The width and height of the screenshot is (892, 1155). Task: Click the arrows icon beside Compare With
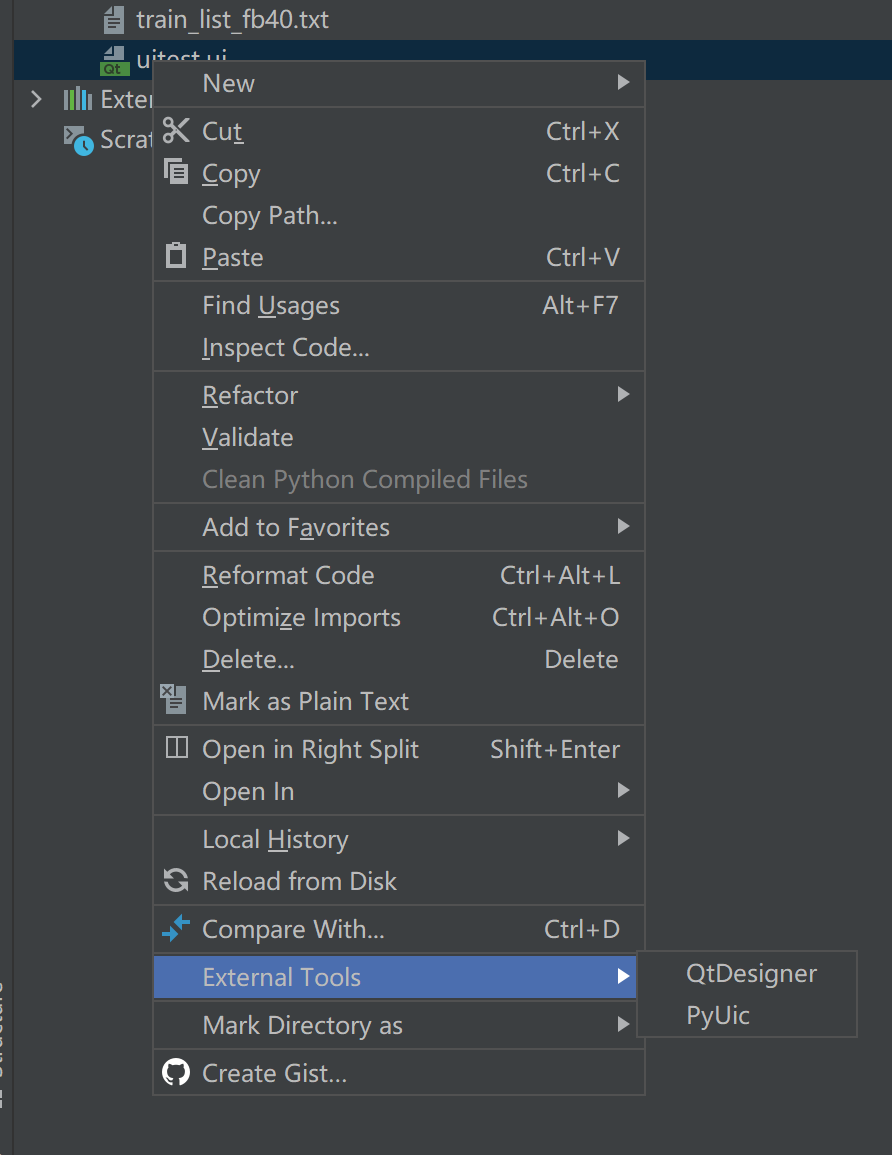(x=174, y=929)
